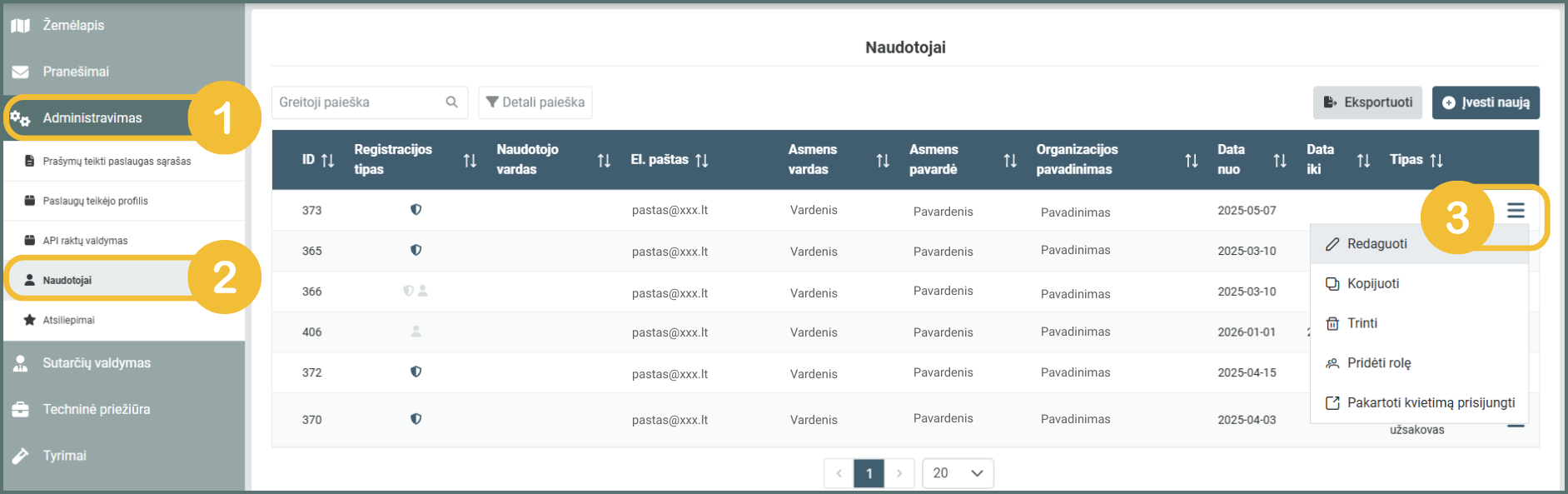Choose Pakartoti kvietimą prisijungti
Screen dimensions: 1568x494
pos(1419,403)
